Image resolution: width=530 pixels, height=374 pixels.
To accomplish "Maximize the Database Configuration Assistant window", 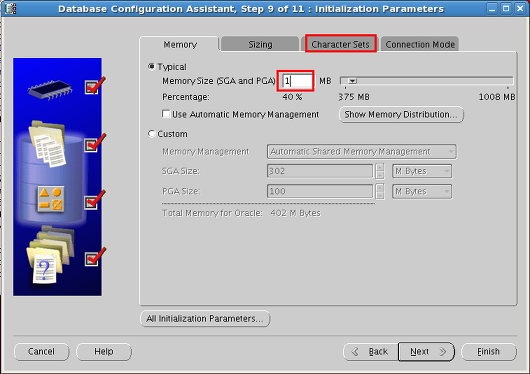I will tap(506, 8).
